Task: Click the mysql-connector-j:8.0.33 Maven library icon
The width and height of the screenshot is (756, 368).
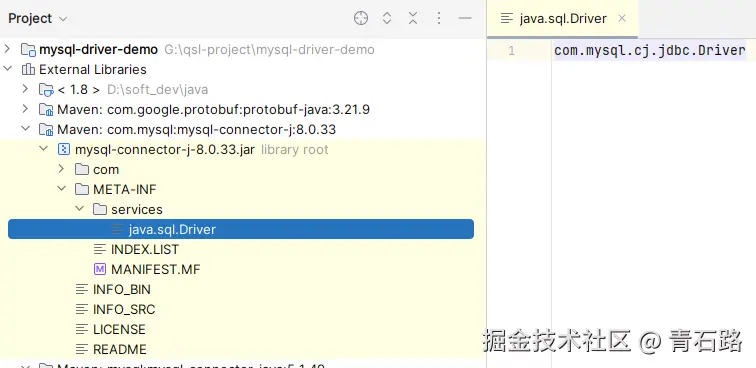Action: (x=46, y=130)
